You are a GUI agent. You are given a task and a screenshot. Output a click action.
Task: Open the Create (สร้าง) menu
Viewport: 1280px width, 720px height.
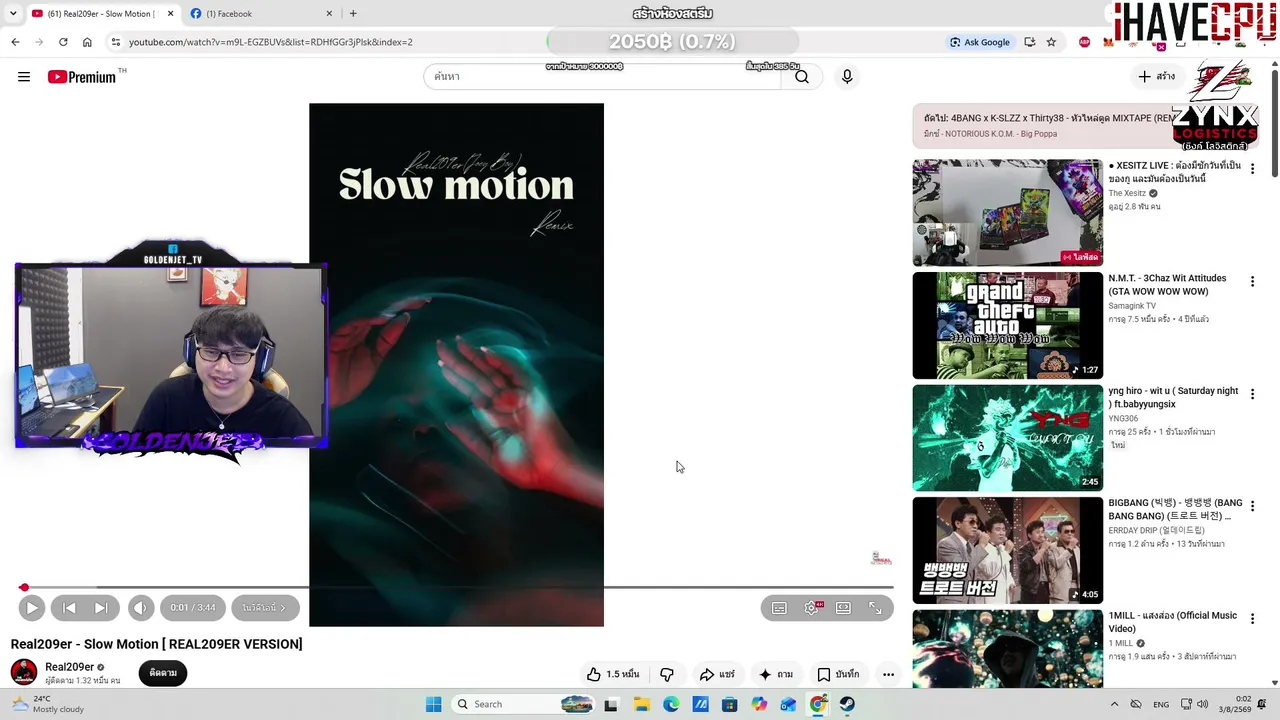click(1157, 77)
